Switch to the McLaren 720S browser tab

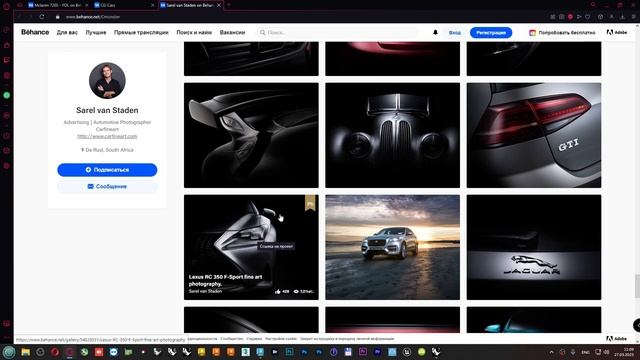tap(58, 5)
